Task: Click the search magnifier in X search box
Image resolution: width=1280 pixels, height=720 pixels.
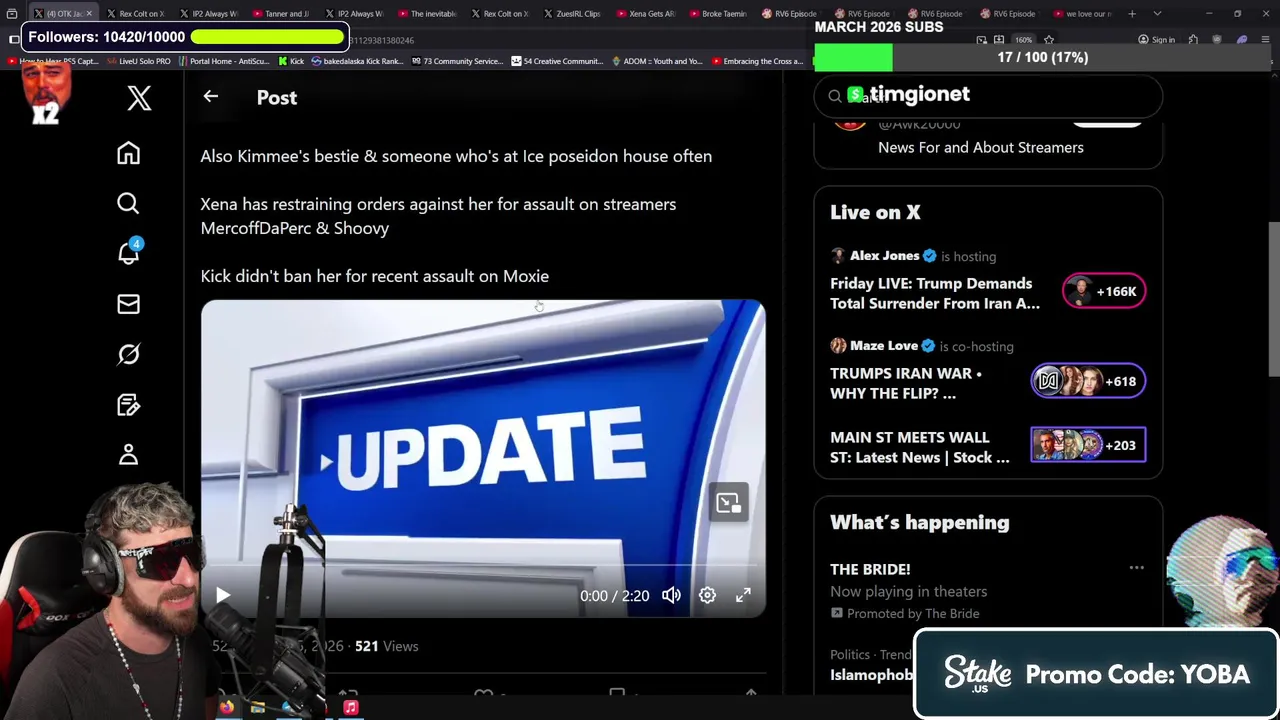Action: click(834, 97)
